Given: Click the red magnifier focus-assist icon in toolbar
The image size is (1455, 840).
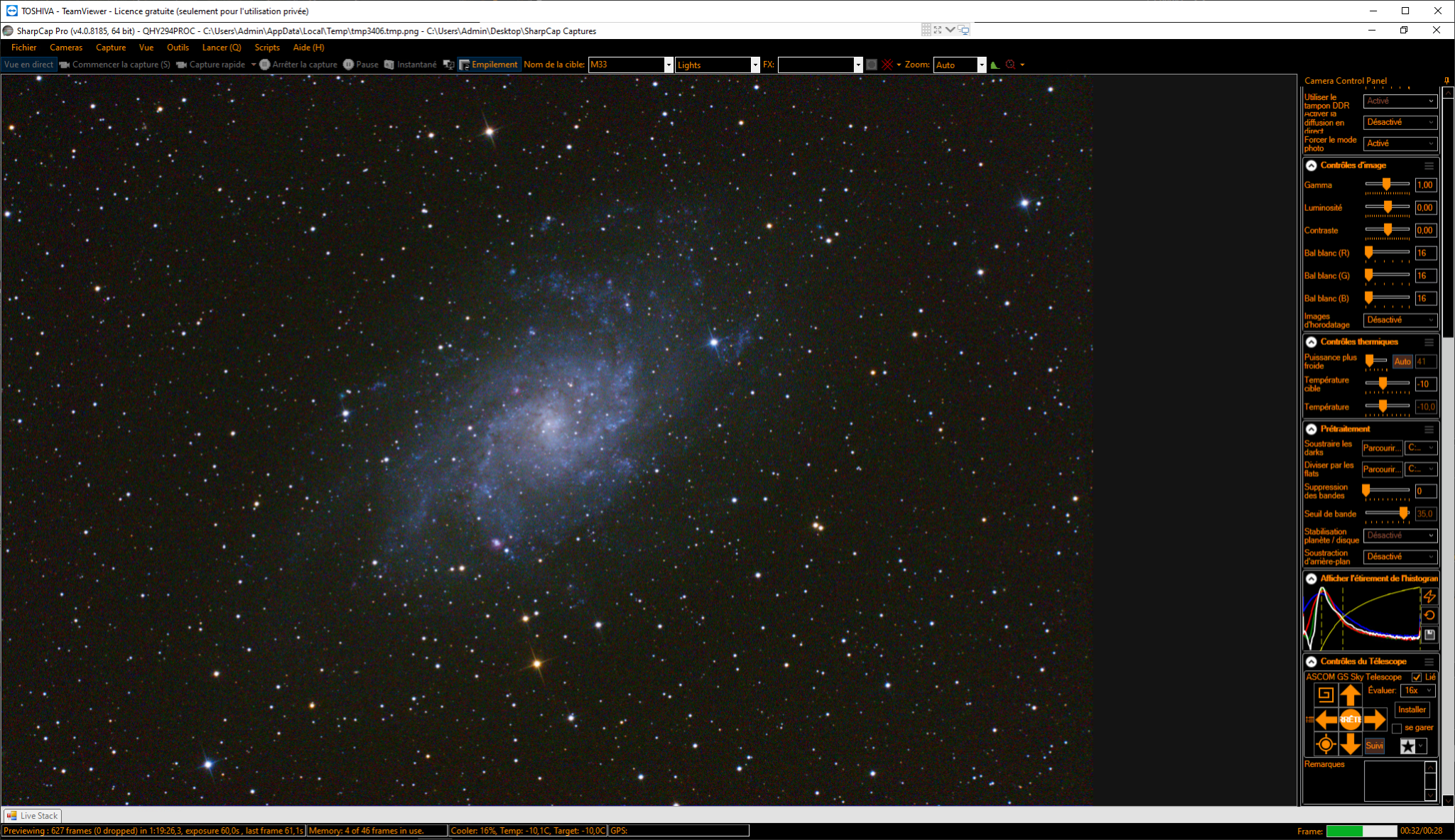Looking at the screenshot, I should [x=1010, y=65].
